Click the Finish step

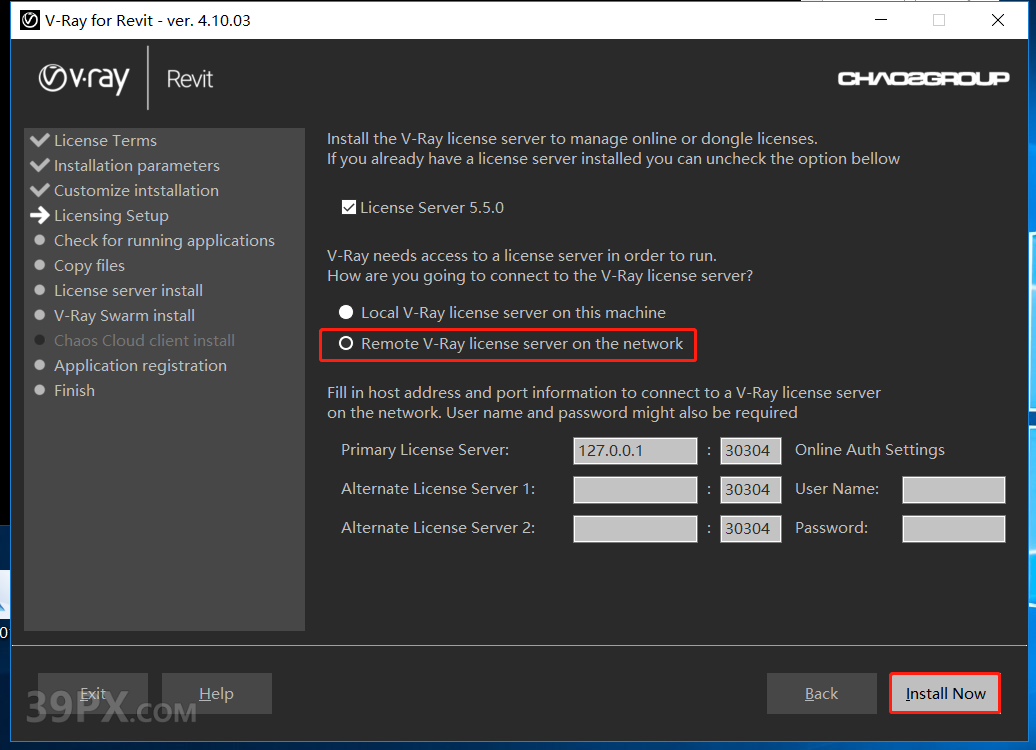[74, 391]
